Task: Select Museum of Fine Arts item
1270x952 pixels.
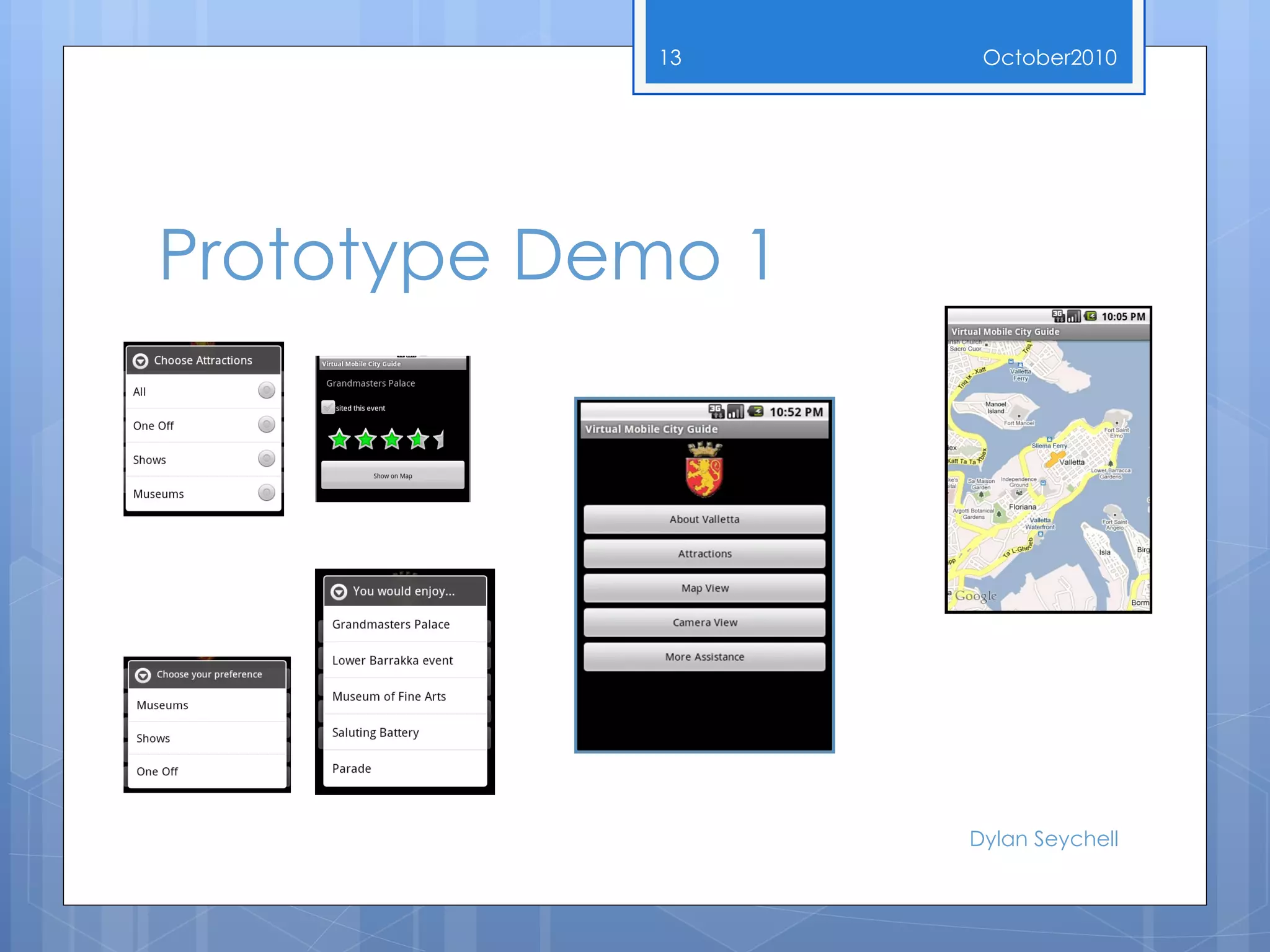Action: [x=405, y=696]
